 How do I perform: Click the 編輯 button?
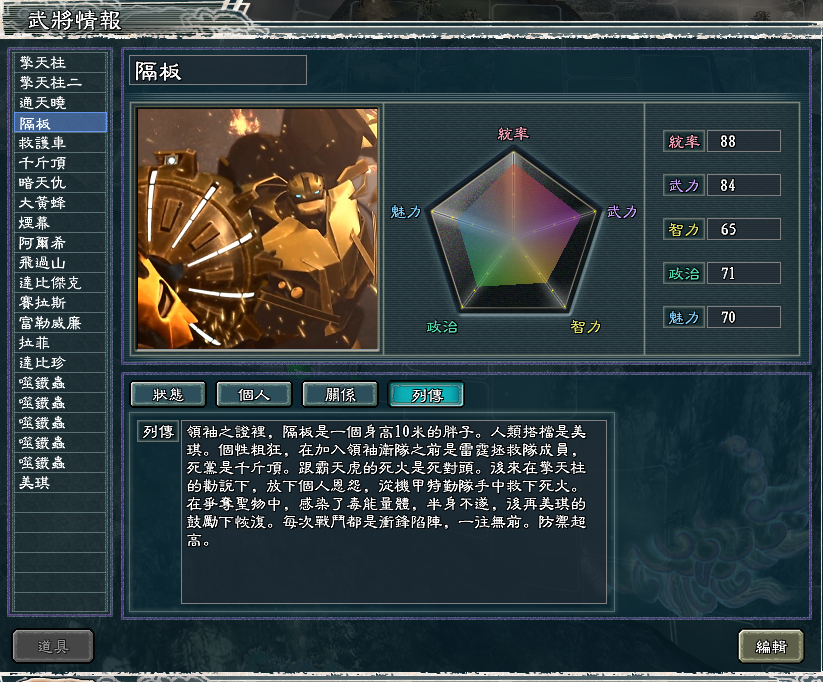pyautogui.click(x=771, y=646)
